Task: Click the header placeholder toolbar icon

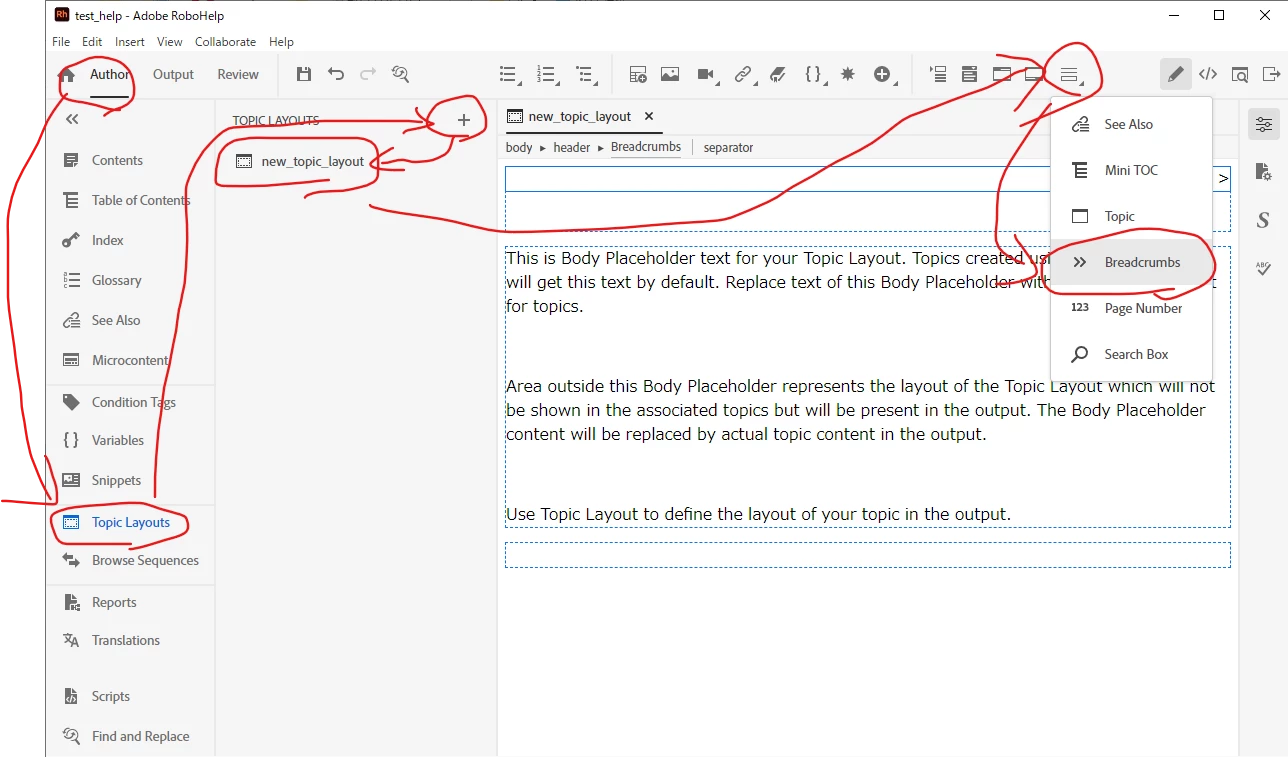Action: 1002,74
